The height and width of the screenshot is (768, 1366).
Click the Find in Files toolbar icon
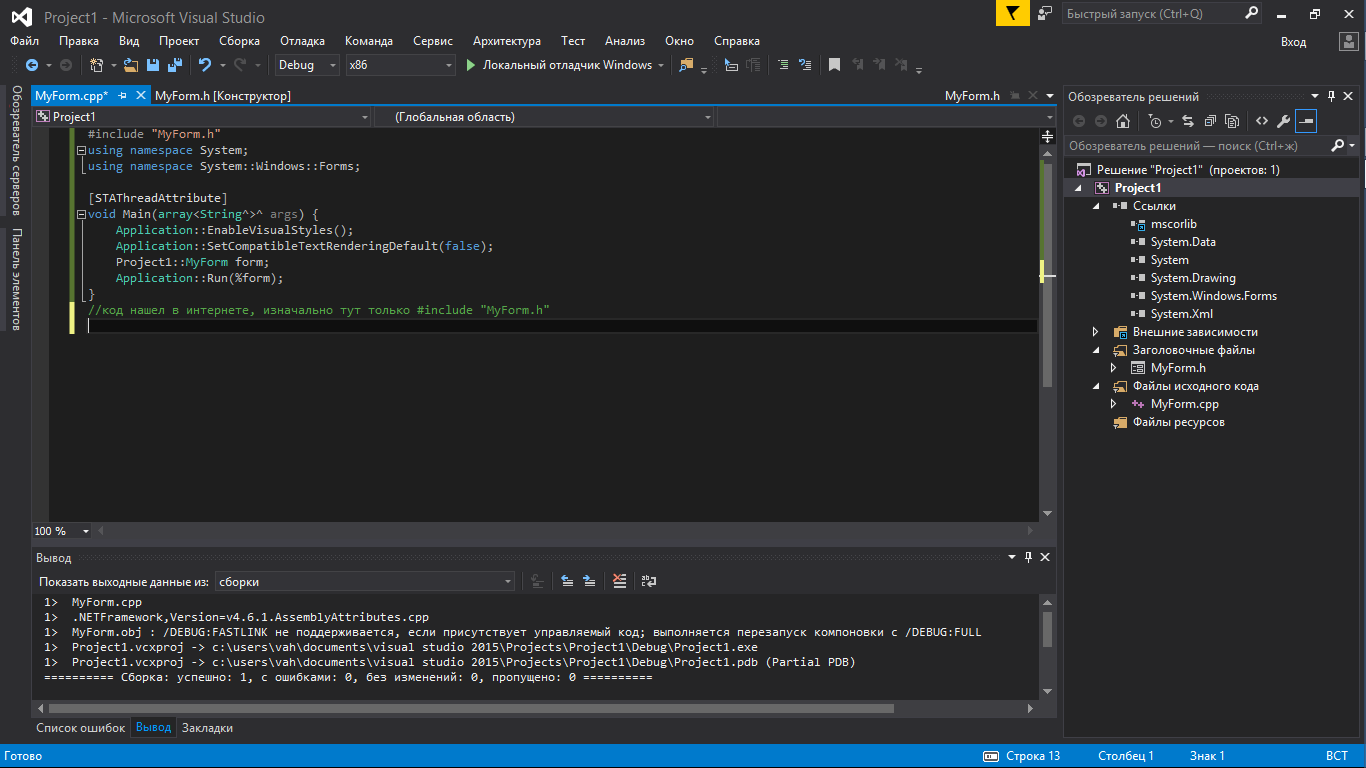pos(686,65)
